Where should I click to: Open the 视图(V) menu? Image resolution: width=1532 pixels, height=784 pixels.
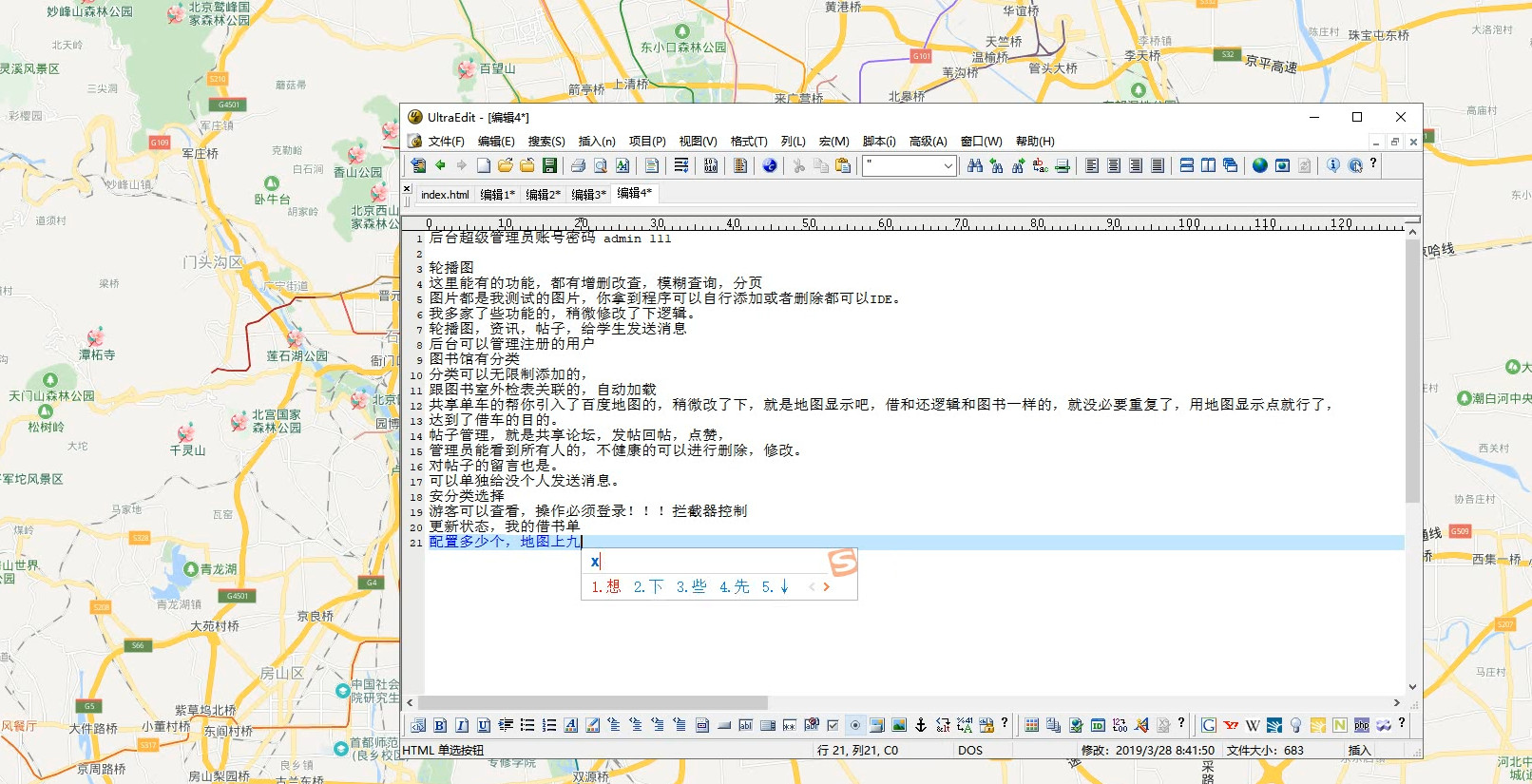[x=699, y=142]
